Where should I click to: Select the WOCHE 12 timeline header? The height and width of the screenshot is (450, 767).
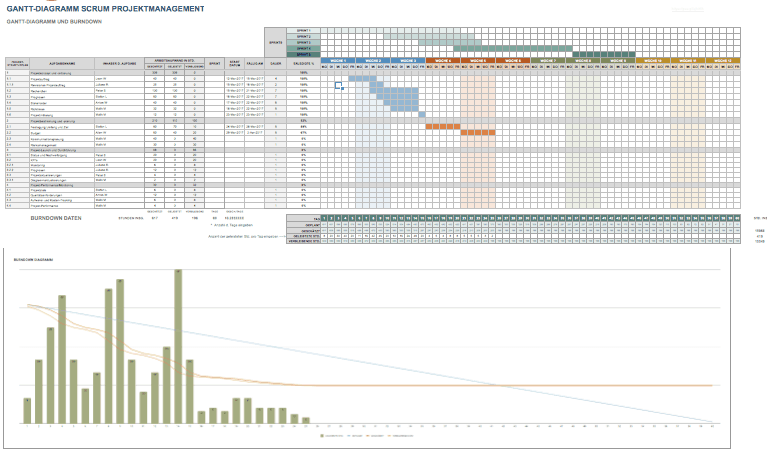(720, 60)
